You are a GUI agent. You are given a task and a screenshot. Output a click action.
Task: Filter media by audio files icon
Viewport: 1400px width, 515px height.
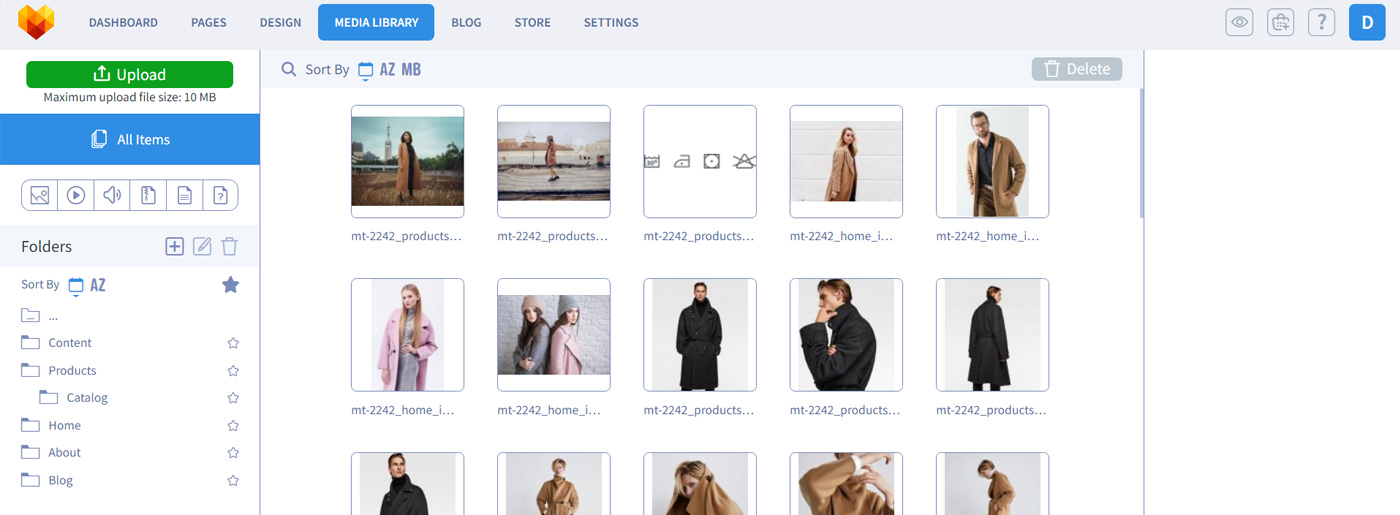click(112, 195)
